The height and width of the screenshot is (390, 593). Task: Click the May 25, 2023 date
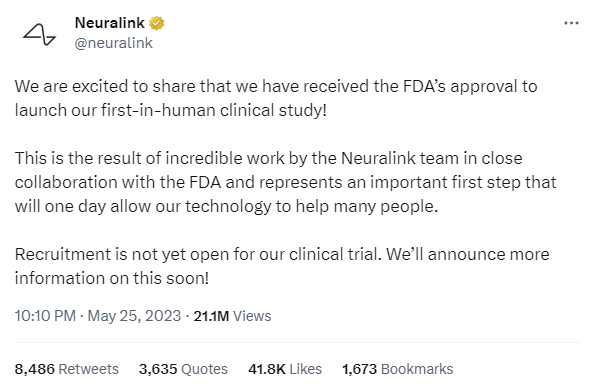tap(134, 316)
